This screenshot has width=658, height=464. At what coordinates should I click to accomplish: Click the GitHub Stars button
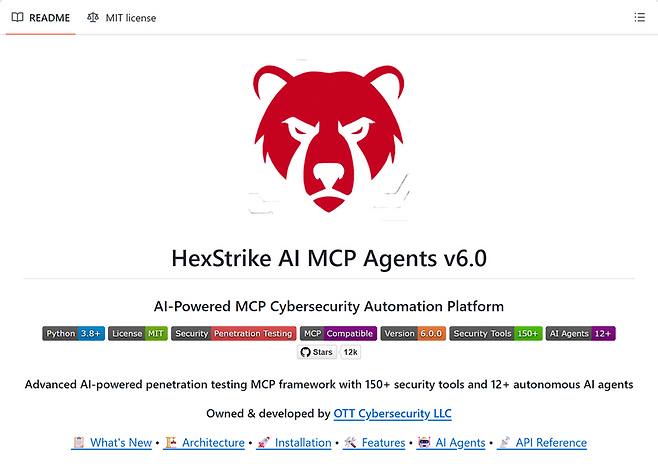[317, 352]
